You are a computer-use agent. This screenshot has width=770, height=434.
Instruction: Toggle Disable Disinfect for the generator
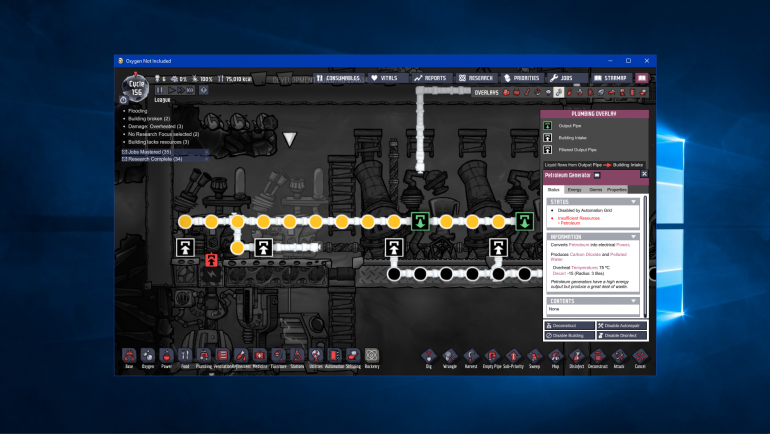(x=621, y=335)
